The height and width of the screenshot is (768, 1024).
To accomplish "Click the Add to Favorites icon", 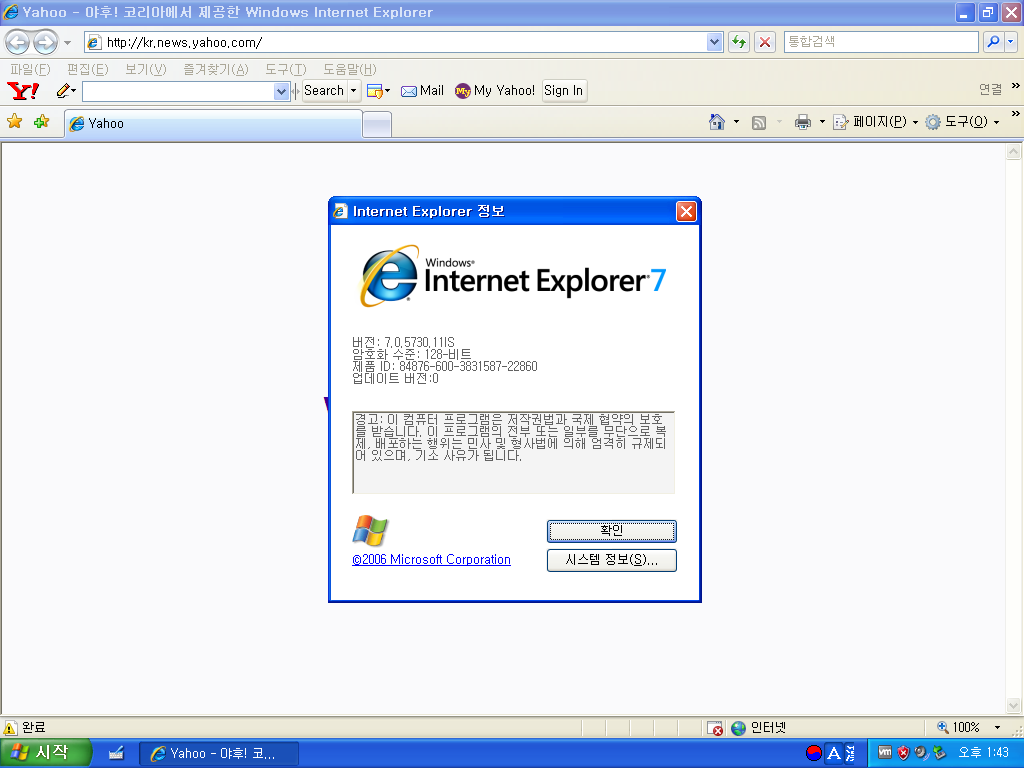I will coord(41,121).
